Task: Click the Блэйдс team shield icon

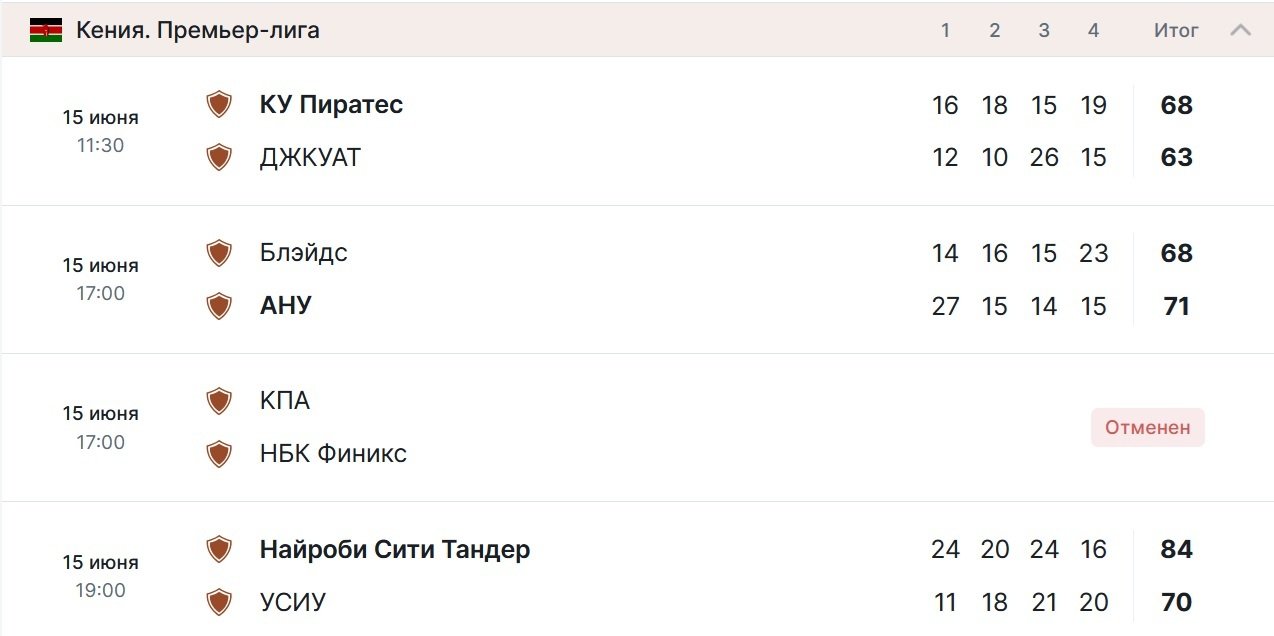Action: coord(219,253)
